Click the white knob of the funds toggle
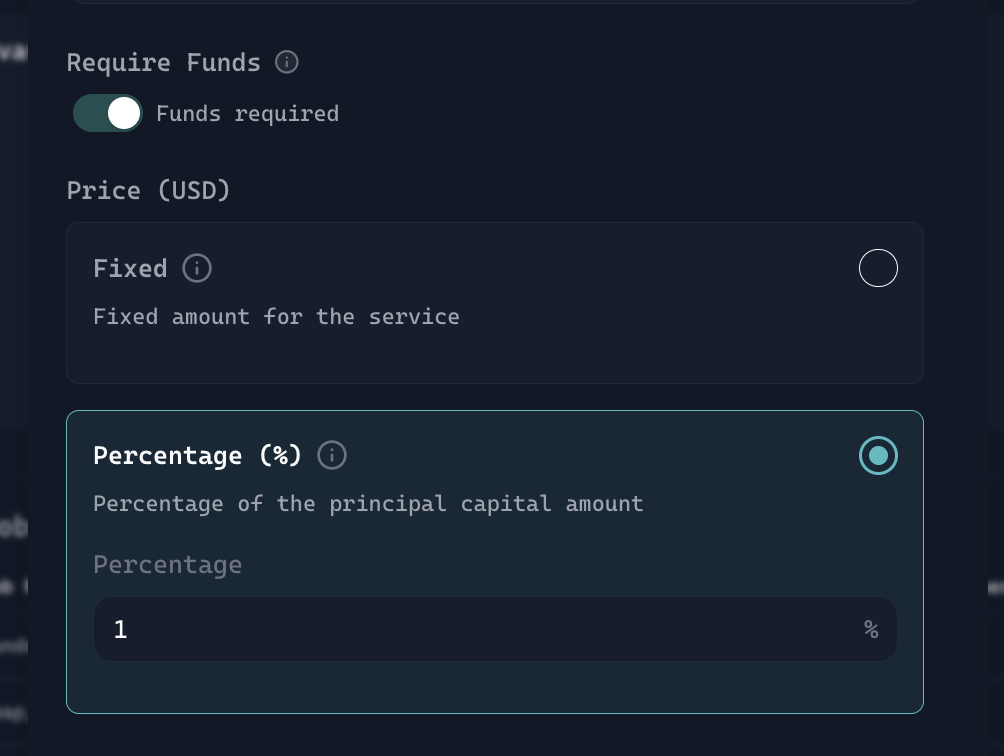 click(x=123, y=113)
